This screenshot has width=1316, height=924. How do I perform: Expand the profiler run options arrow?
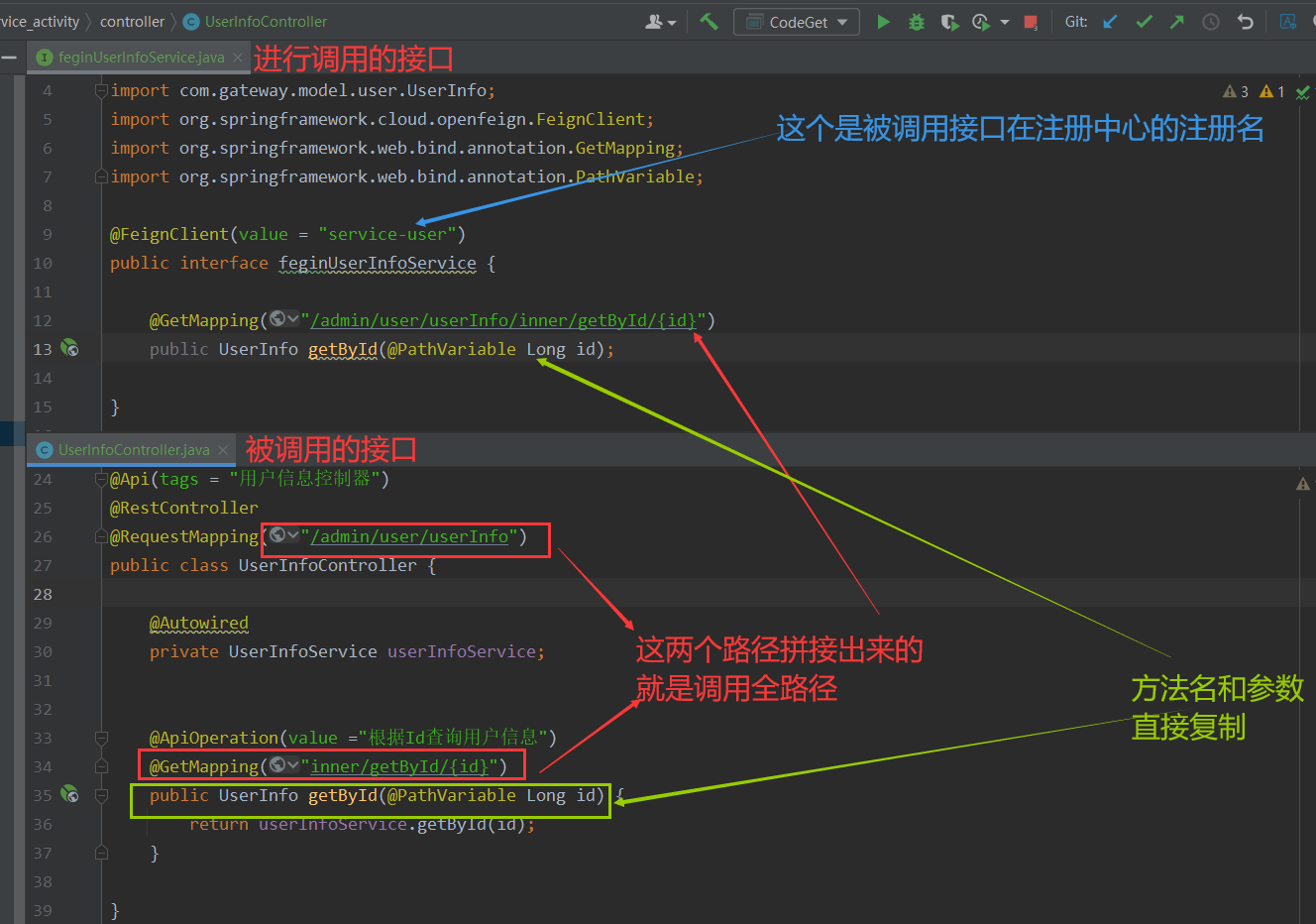(x=1005, y=22)
